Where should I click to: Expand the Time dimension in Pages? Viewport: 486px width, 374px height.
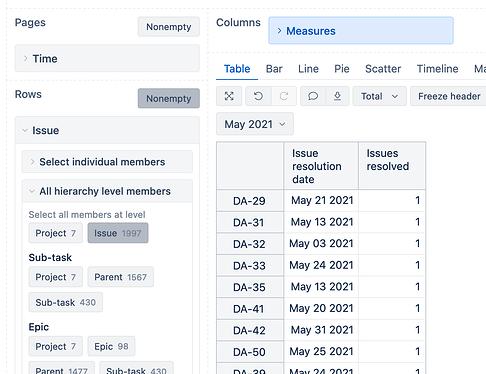click(107, 58)
